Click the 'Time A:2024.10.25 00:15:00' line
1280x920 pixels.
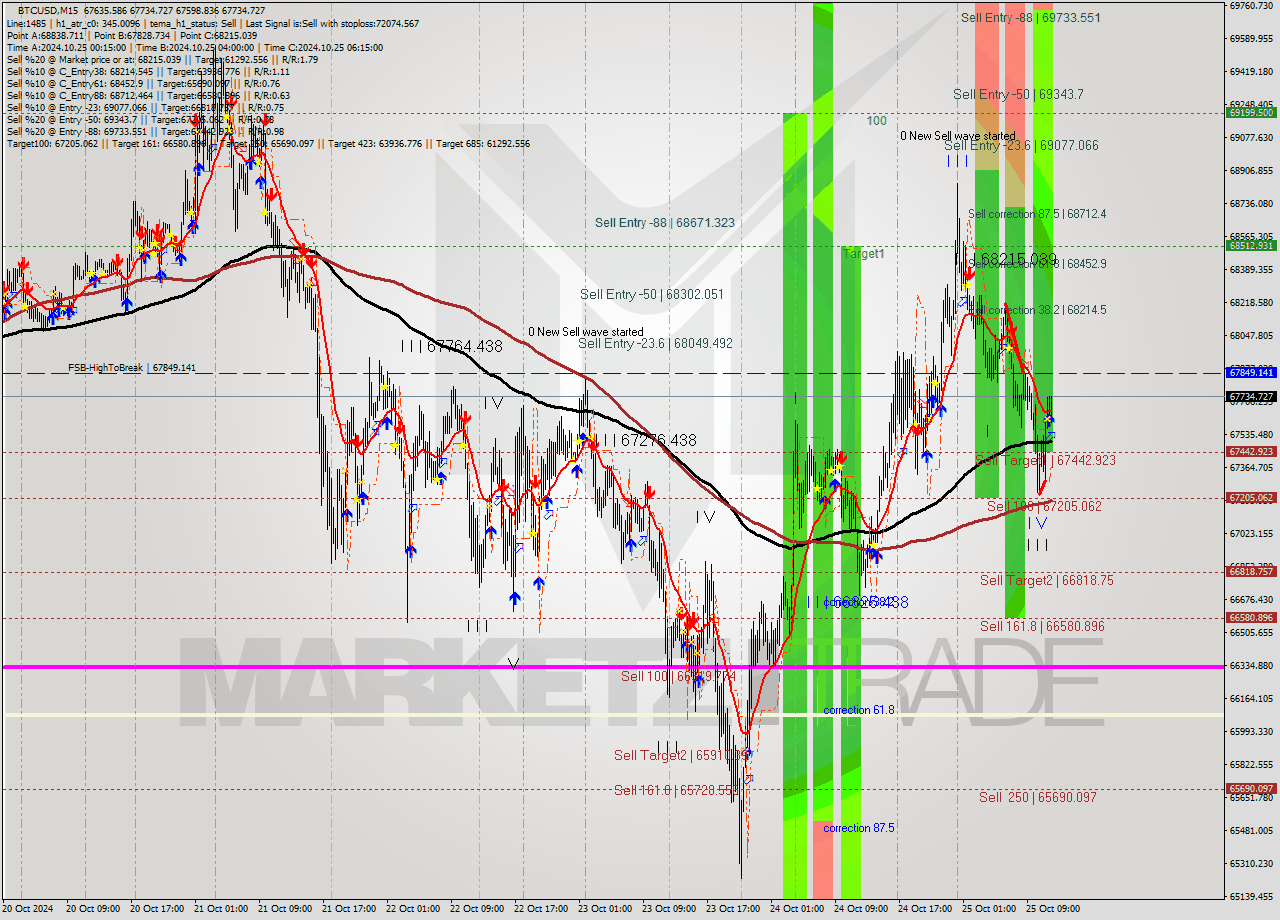pos(194,47)
